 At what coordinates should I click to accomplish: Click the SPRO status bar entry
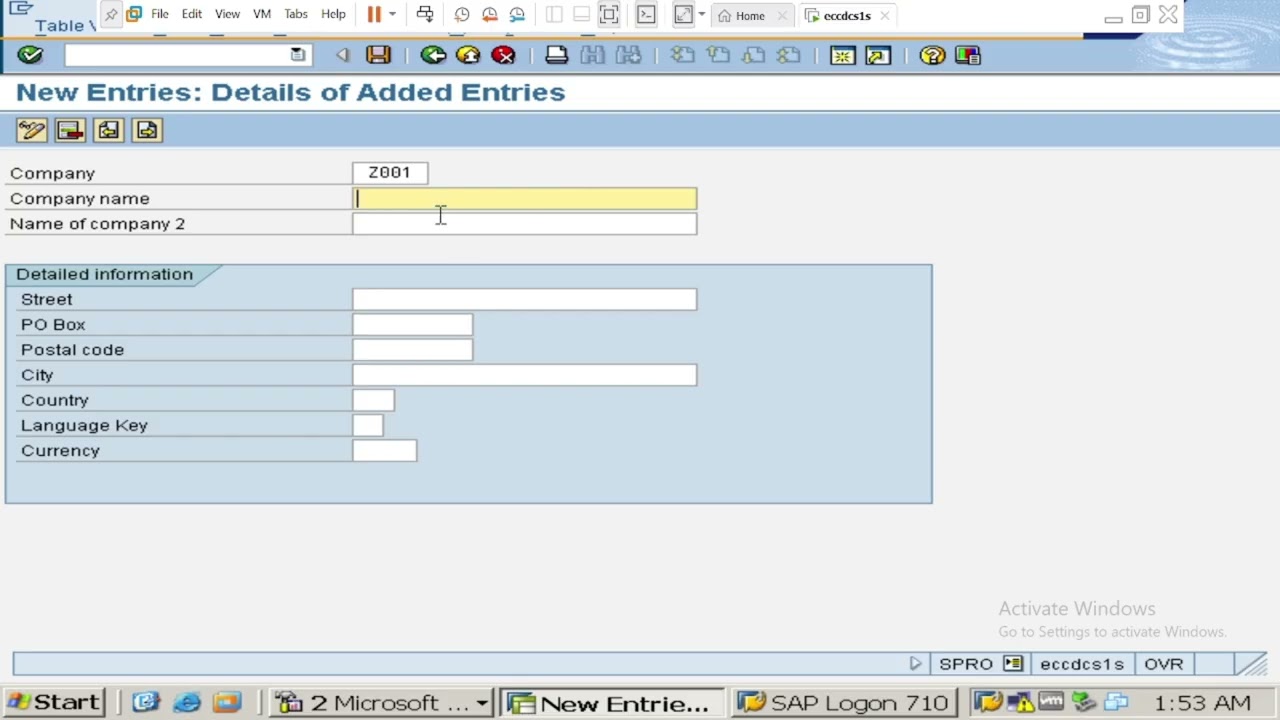(966, 664)
